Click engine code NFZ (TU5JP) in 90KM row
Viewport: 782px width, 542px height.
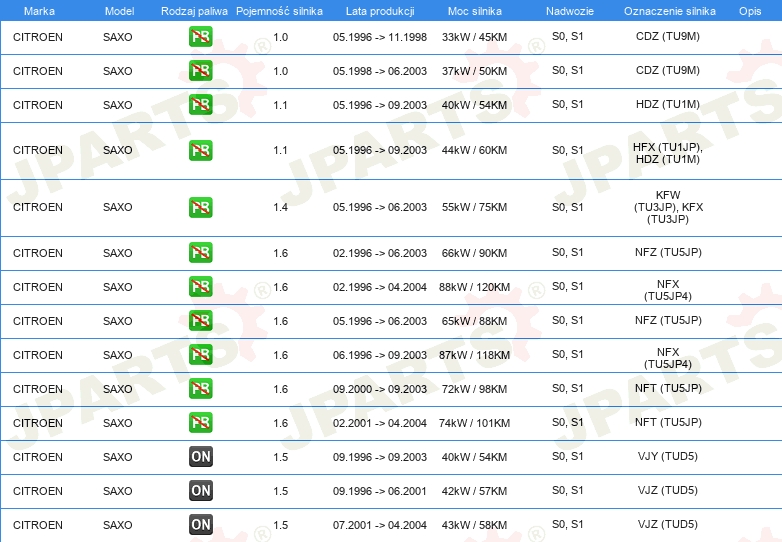[x=668, y=252]
